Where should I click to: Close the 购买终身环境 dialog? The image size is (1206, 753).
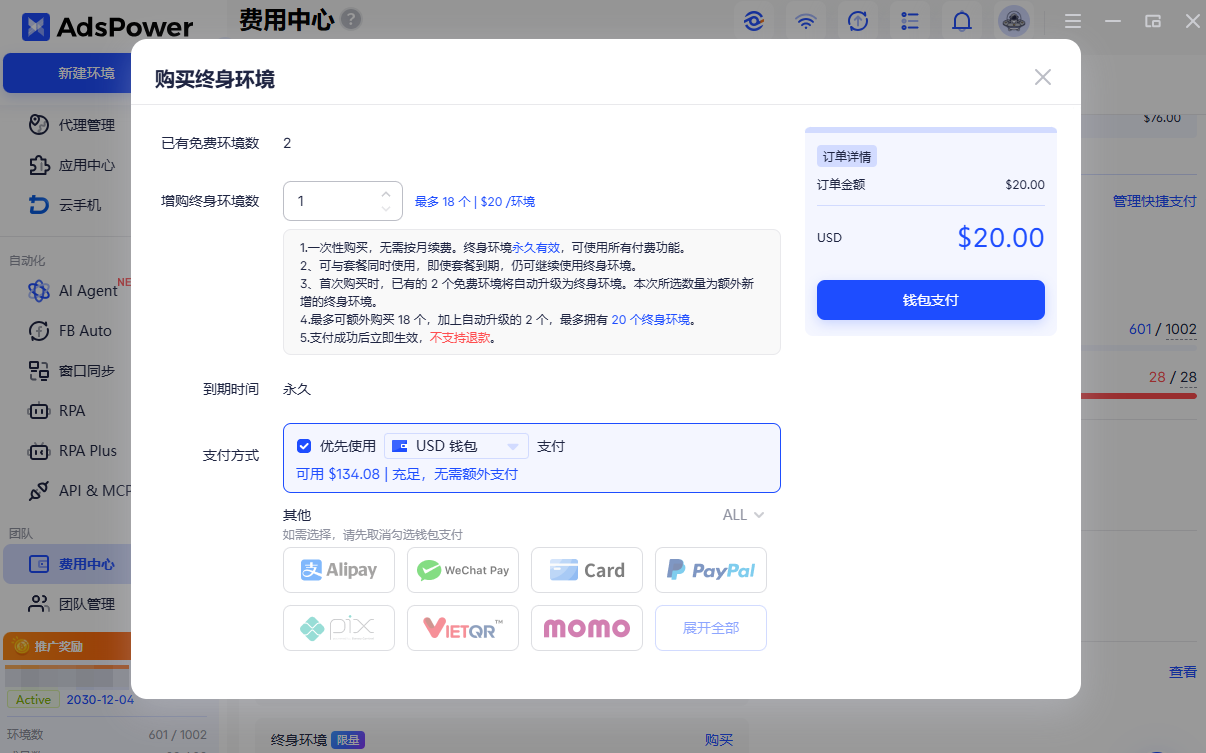click(1043, 77)
